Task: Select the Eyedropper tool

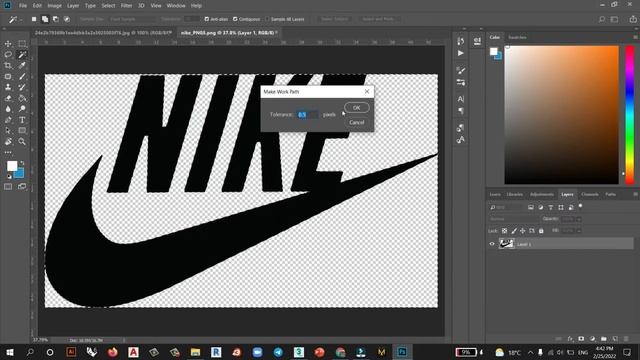Action: (x=22, y=65)
